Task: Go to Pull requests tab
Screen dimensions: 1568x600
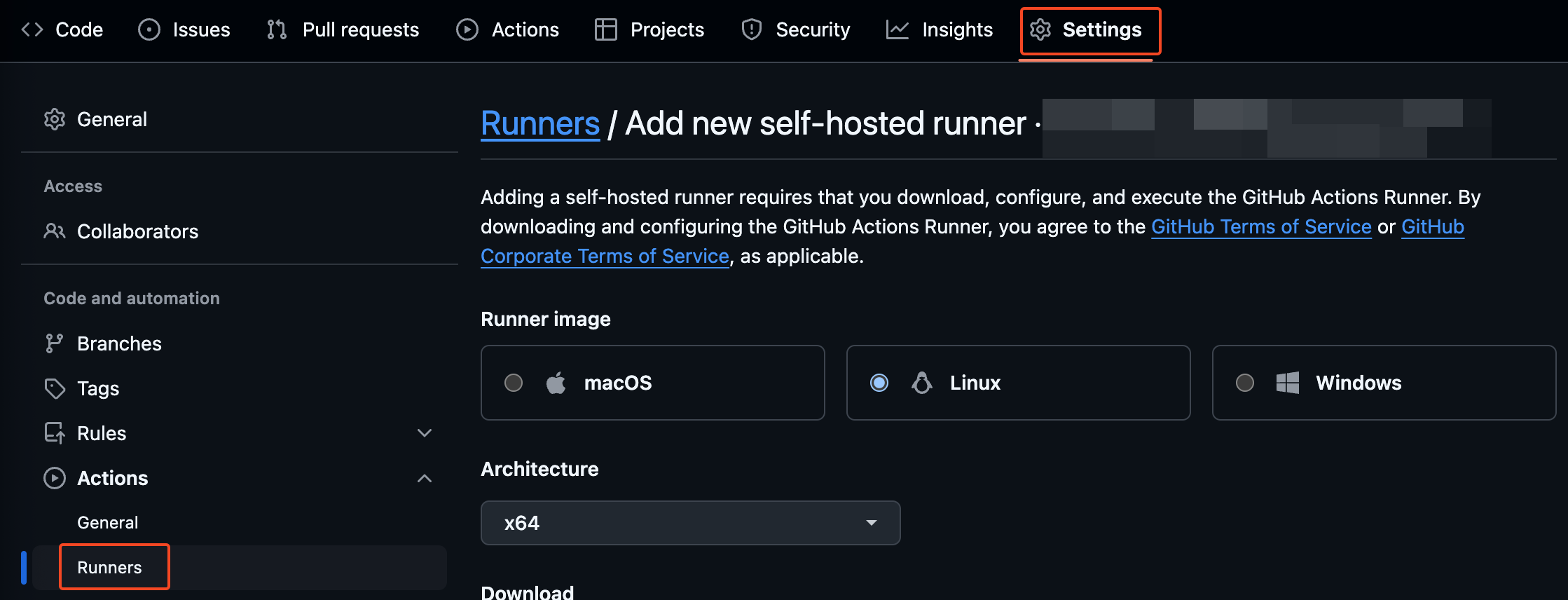Action: pyautogui.click(x=343, y=29)
